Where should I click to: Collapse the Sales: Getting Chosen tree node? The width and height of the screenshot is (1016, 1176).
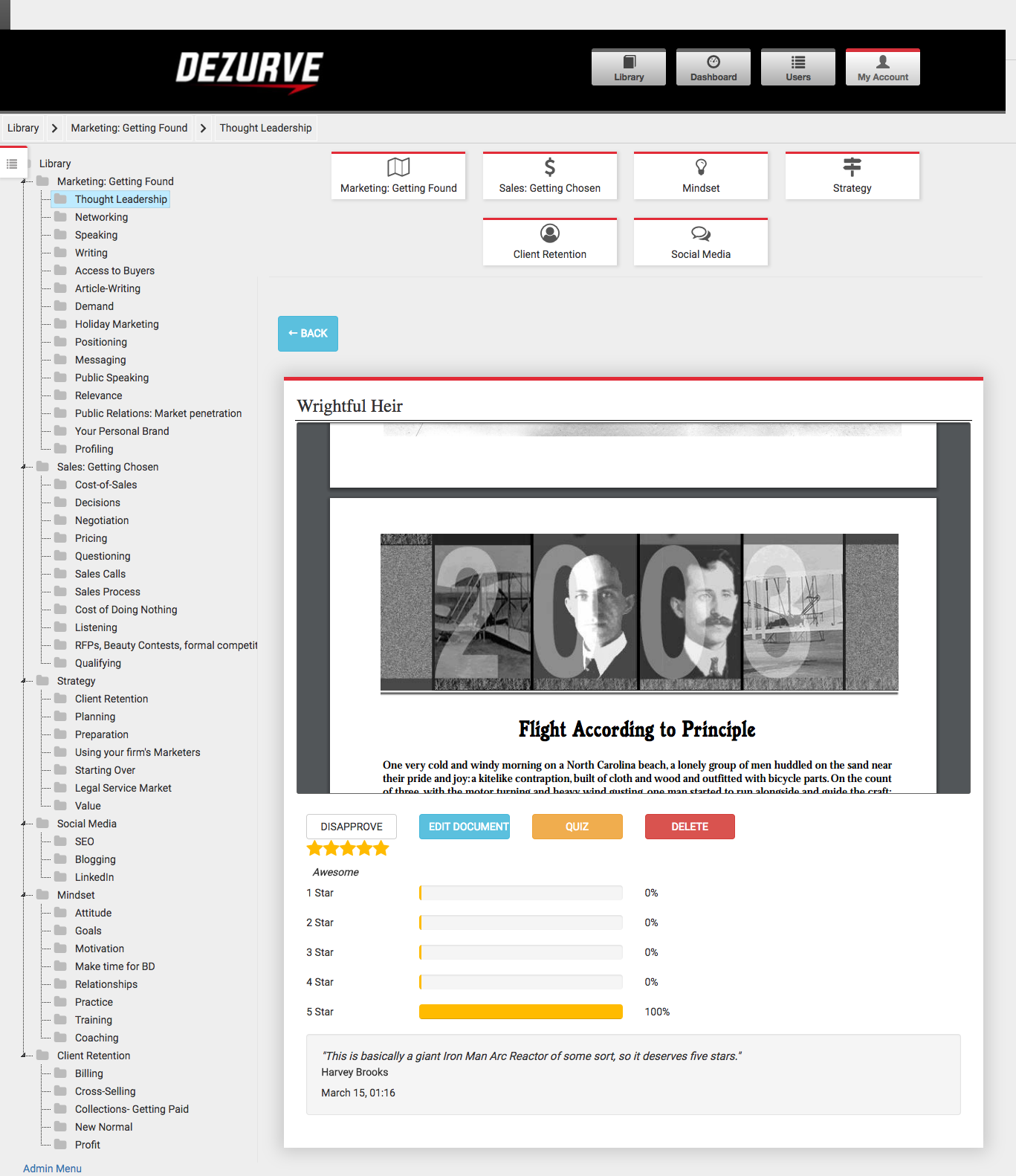pos(24,467)
